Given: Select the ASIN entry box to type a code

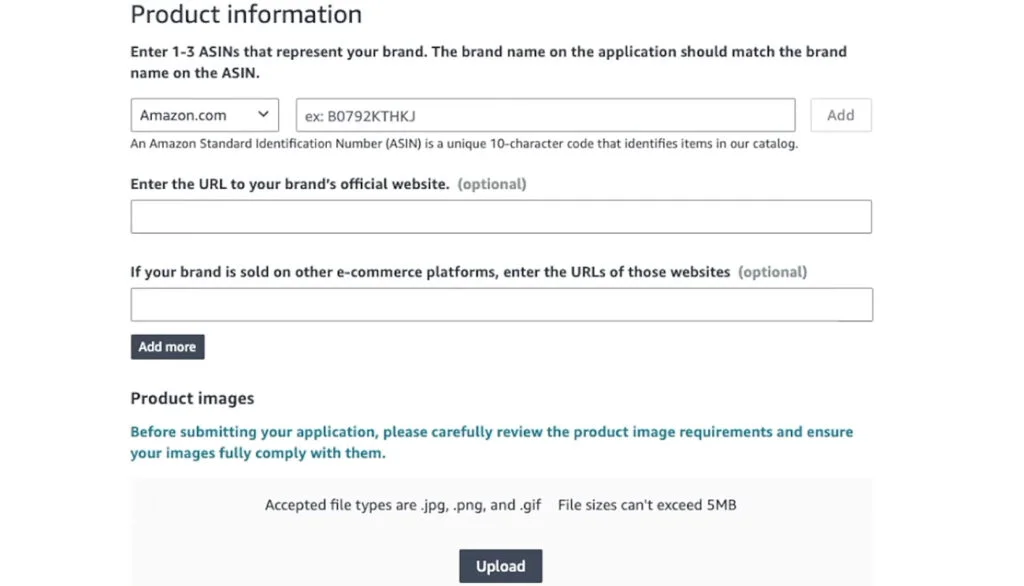Looking at the screenshot, I should pos(545,114).
